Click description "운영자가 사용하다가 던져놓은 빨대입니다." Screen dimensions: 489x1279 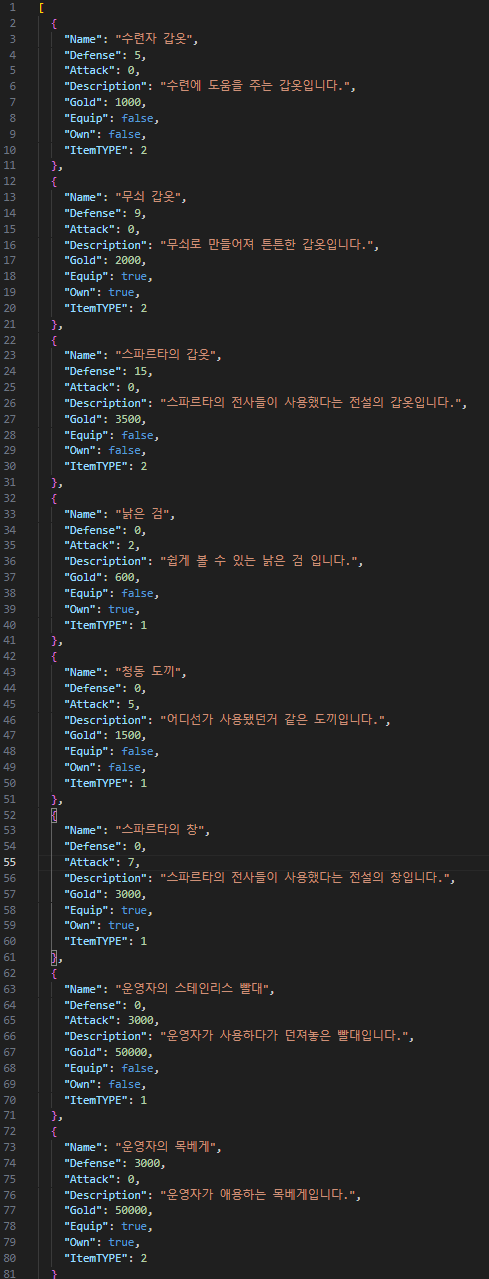(x=283, y=1035)
